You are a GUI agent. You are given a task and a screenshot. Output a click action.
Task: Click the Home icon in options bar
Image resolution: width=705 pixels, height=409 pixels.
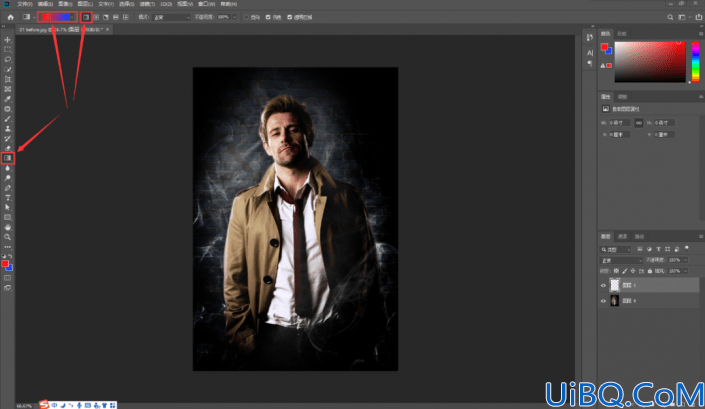click(x=10, y=17)
